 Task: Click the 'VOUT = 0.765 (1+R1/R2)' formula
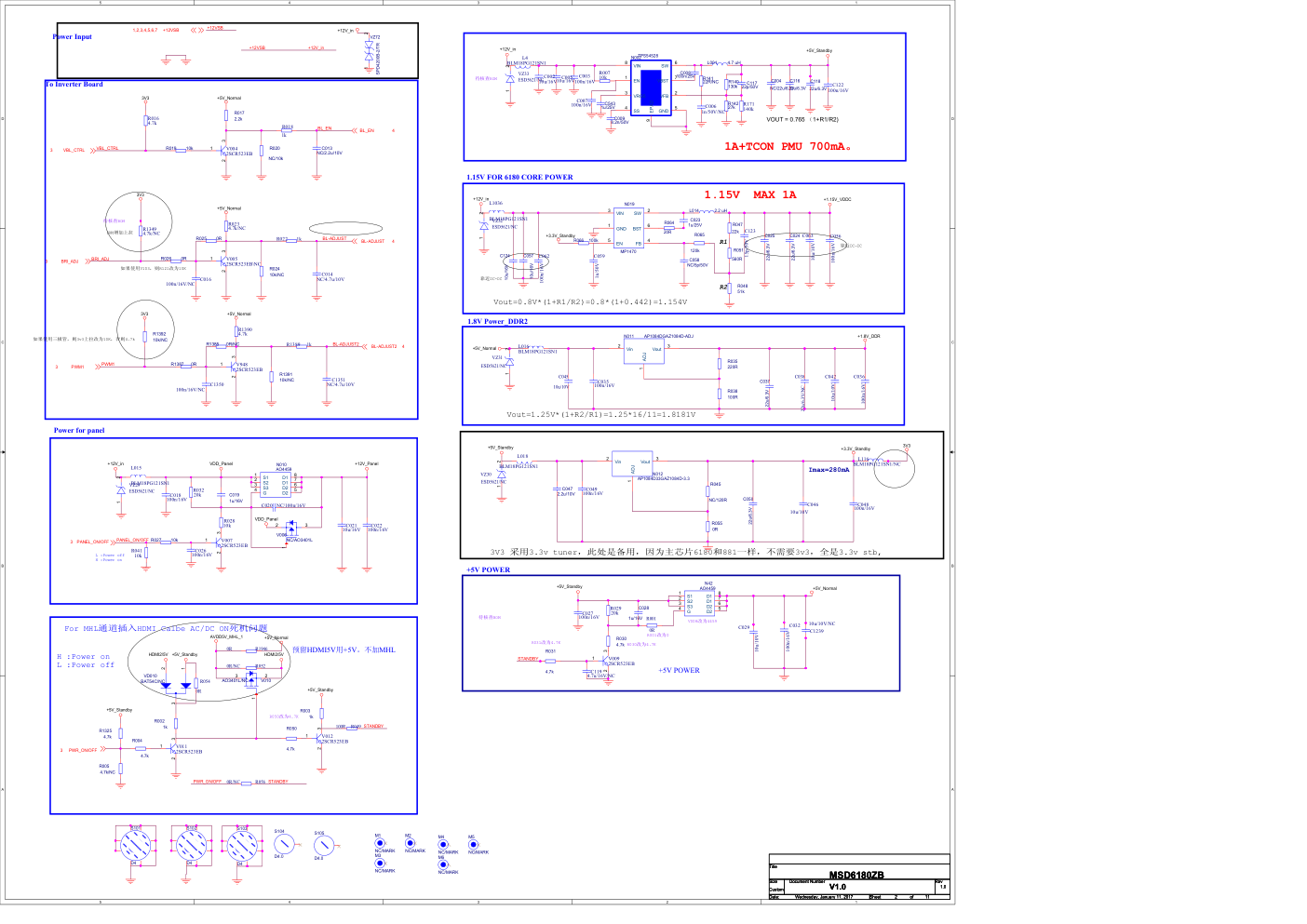pyautogui.click(x=802, y=119)
